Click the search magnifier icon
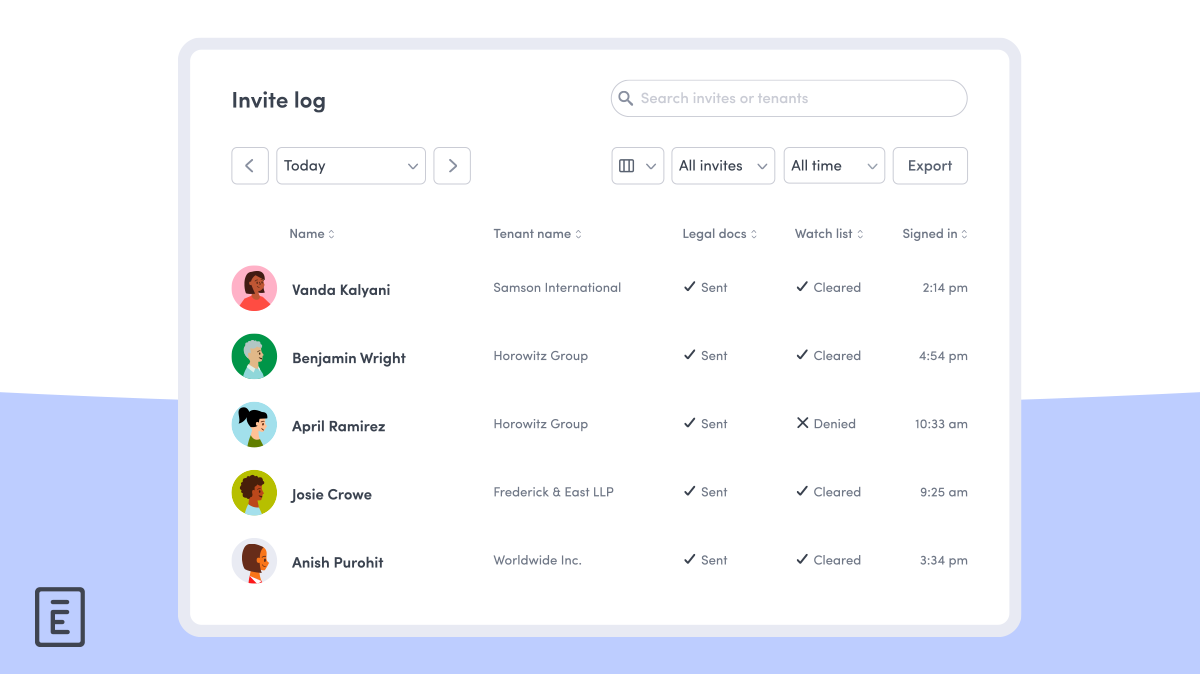 [x=626, y=98]
